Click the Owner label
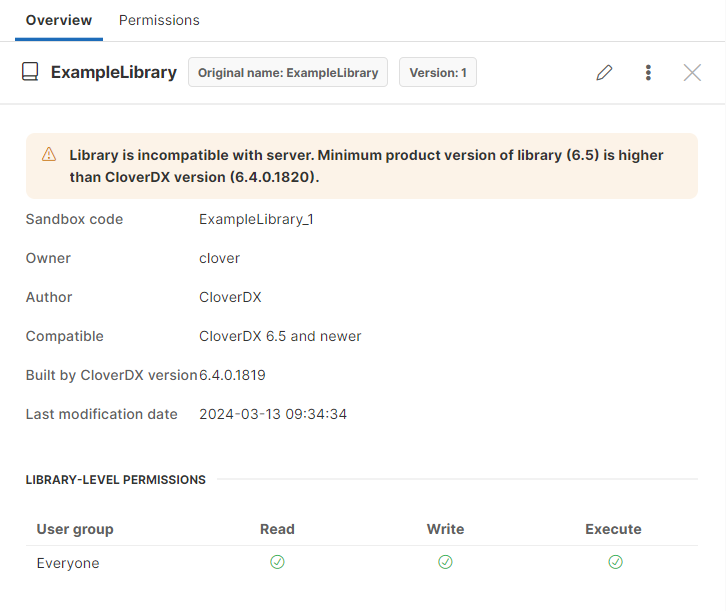The height and width of the screenshot is (611, 726). pyautogui.click(x=48, y=258)
